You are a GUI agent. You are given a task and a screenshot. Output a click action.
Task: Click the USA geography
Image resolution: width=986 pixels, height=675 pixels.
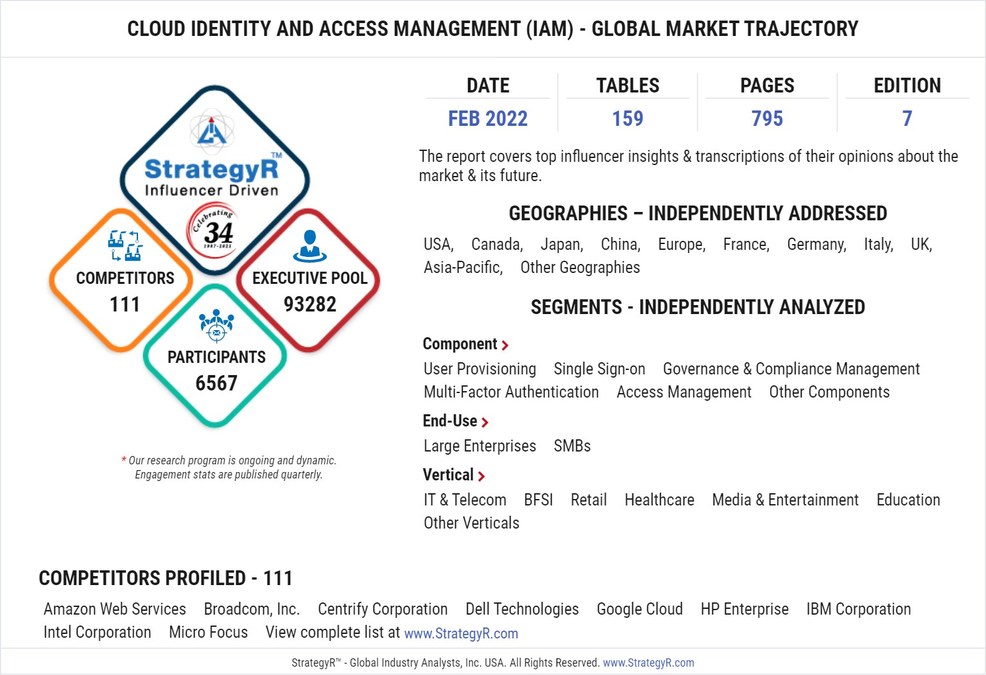[438, 244]
